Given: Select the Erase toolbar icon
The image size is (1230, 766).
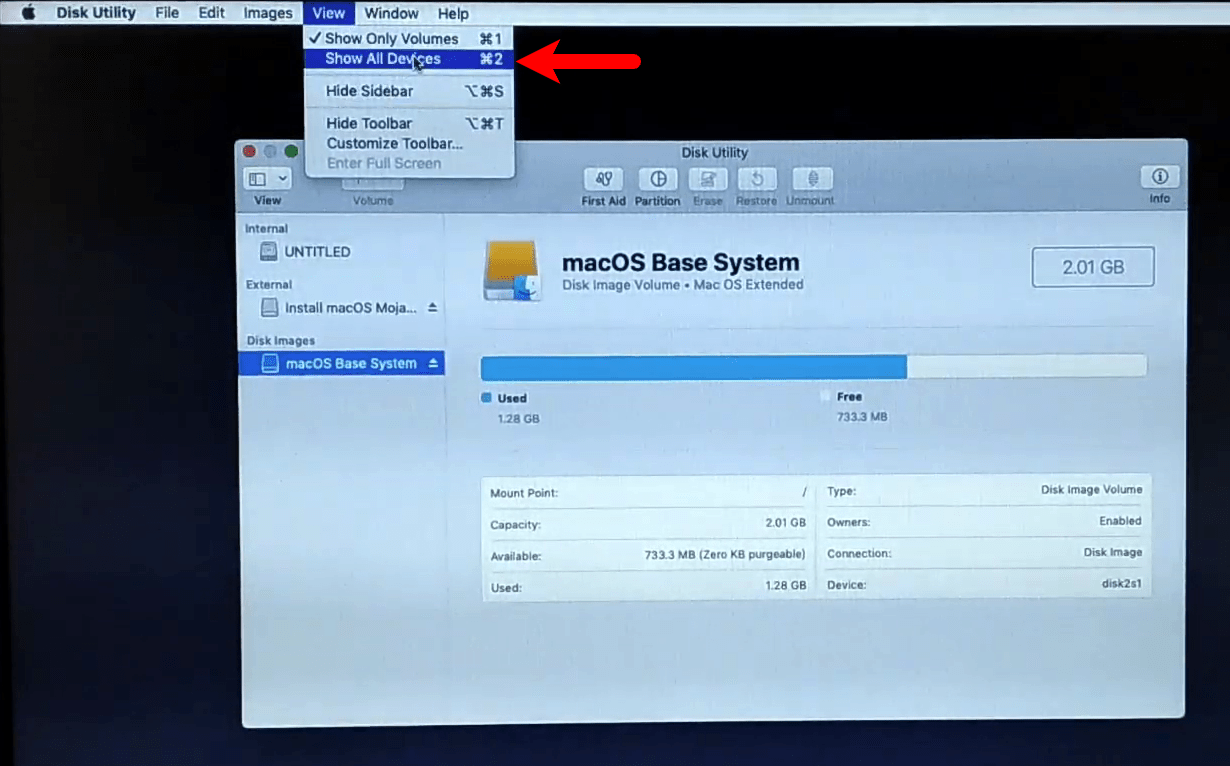Looking at the screenshot, I should tap(708, 180).
